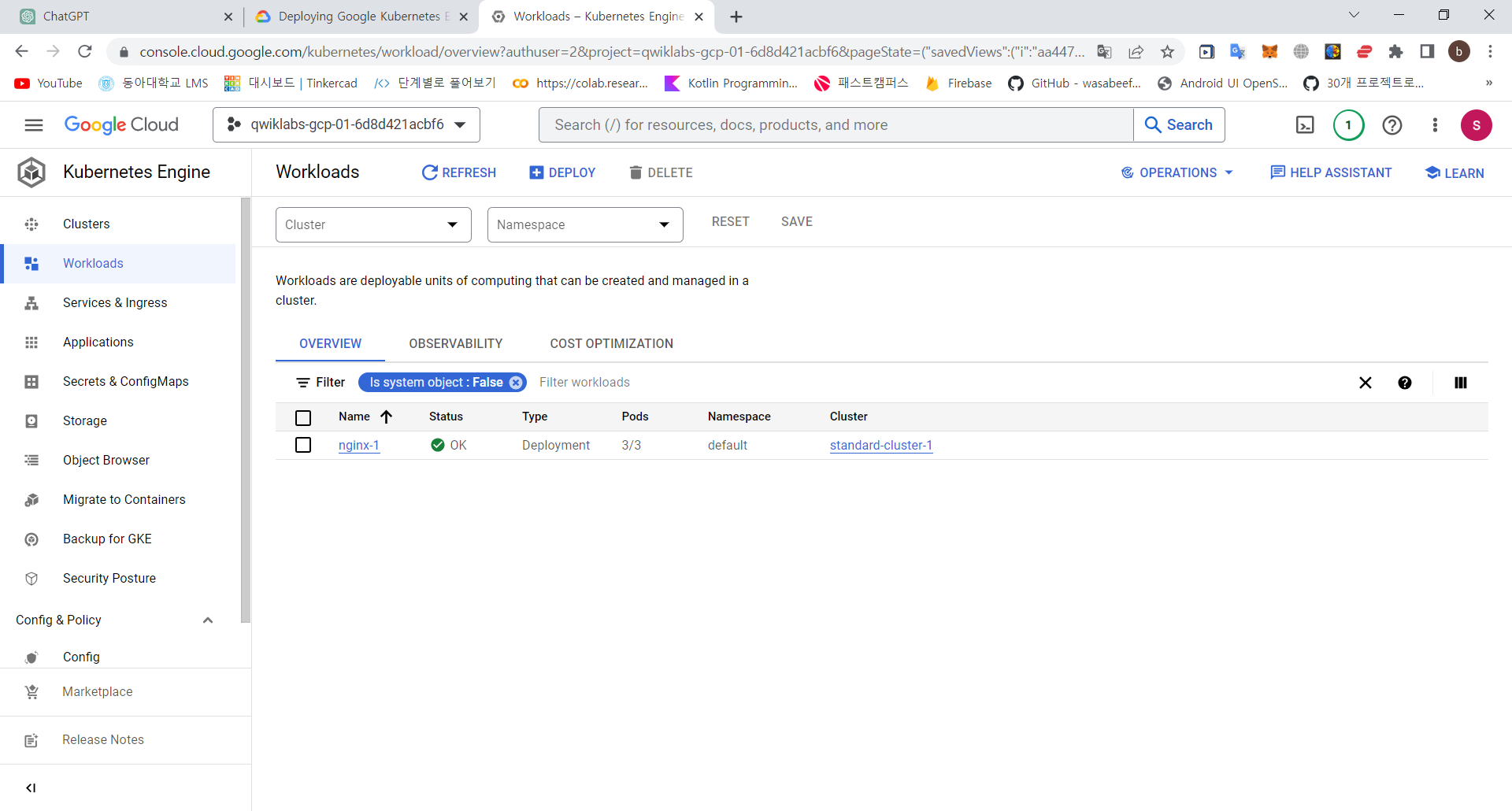Image resolution: width=1512 pixels, height=811 pixels.
Task: Open the three-dot settings and utilities menu
Action: 1435,124
